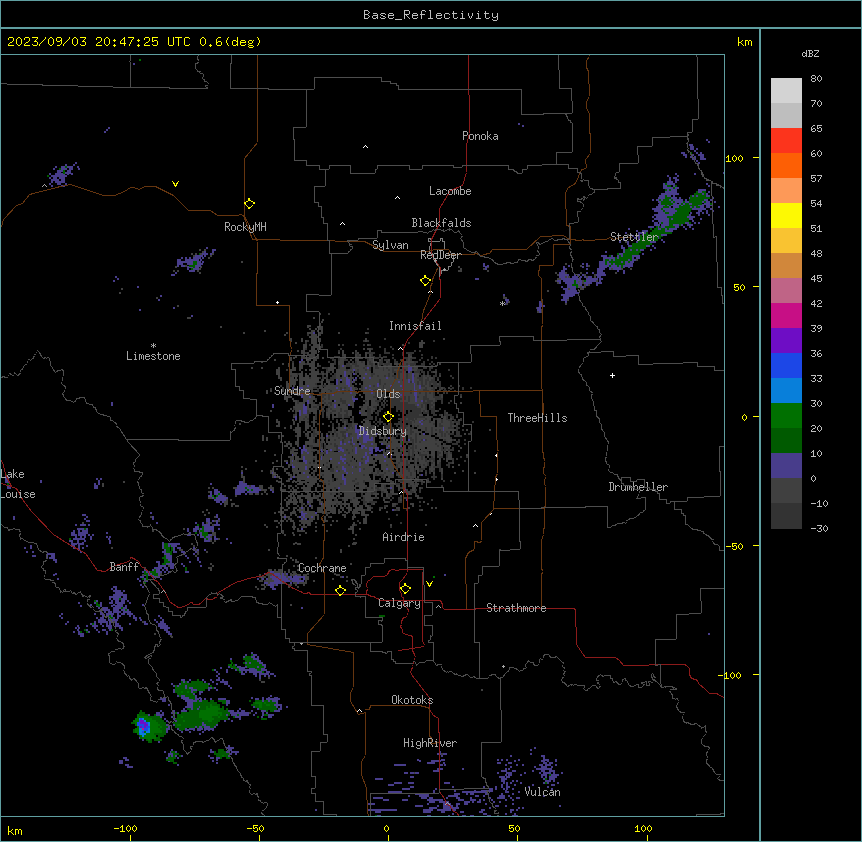This screenshot has height=842, width=862.
Task: Click the Base_Reflectivity title text
Action: 430,15
